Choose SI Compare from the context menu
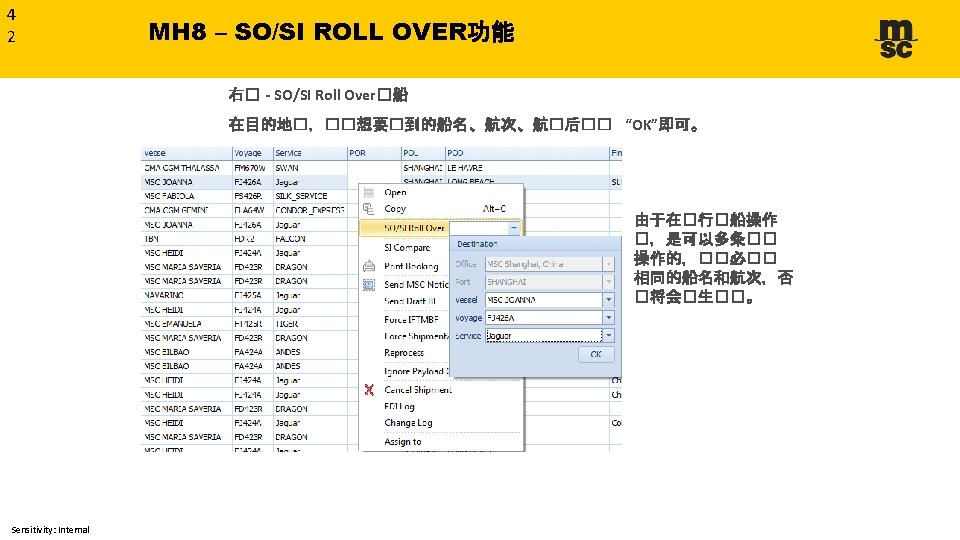 (407, 247)
